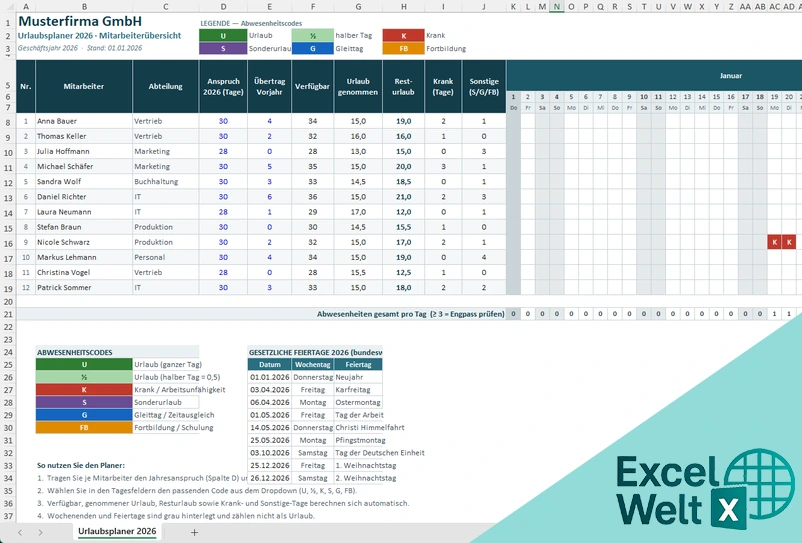This screenshot has height=543, width=802.
Task: Select the red K swatch in the top legend
Action: [404, 35]
